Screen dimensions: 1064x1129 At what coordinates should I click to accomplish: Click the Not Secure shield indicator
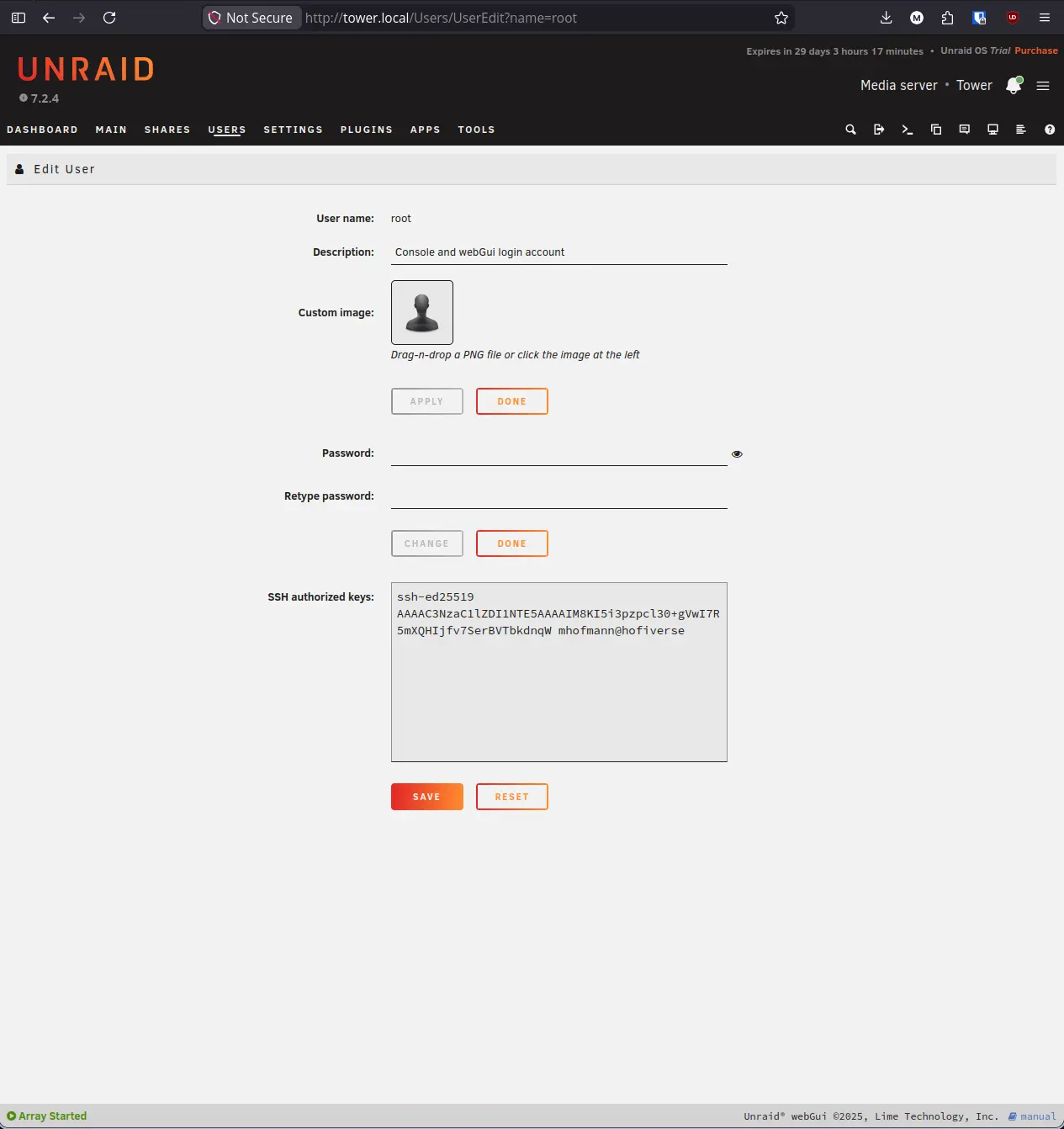251,18
